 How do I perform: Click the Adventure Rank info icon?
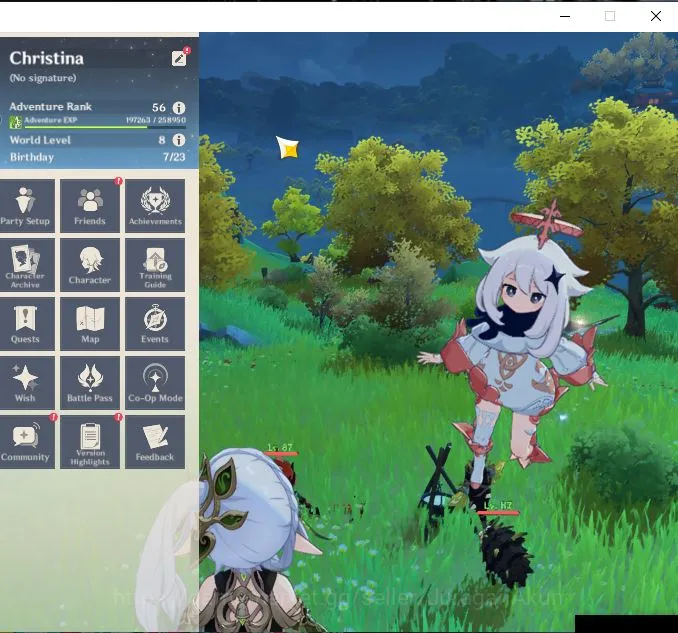[x=179, y=108]
